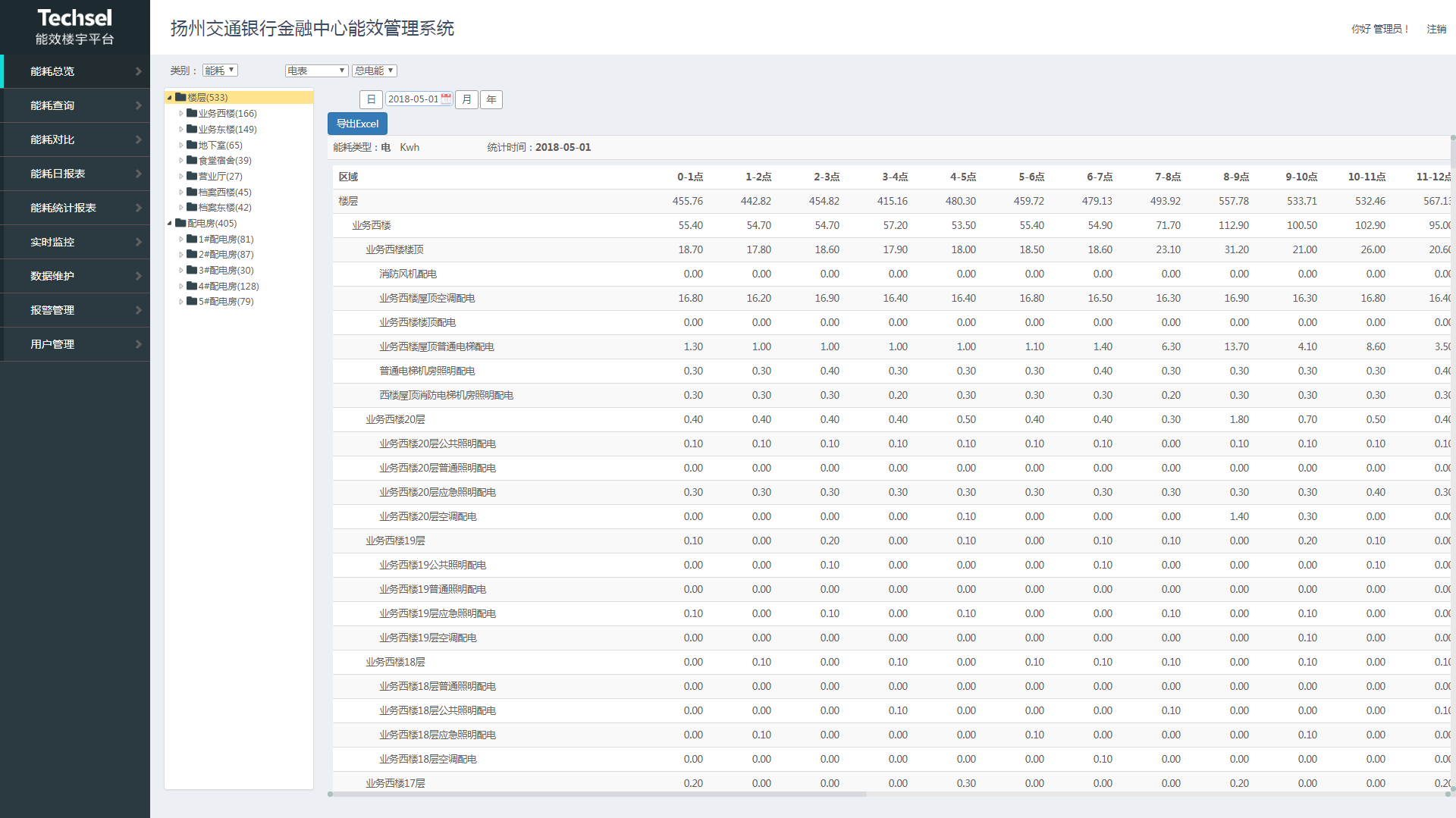The width and height of the screenshot is (1456, 818).
Task: Click the folder icon for 营业厅(27)
Action: (x=192, y=176)
